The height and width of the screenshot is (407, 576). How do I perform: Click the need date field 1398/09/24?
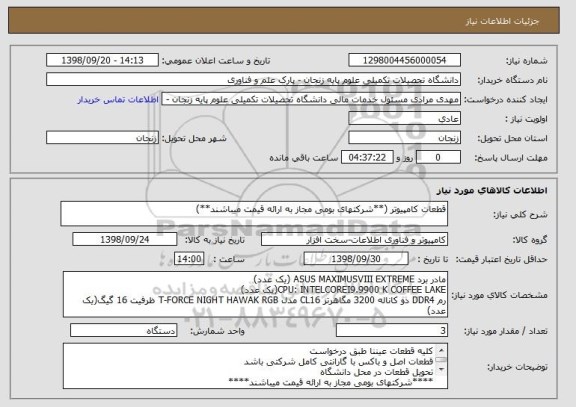click(125, 240)
